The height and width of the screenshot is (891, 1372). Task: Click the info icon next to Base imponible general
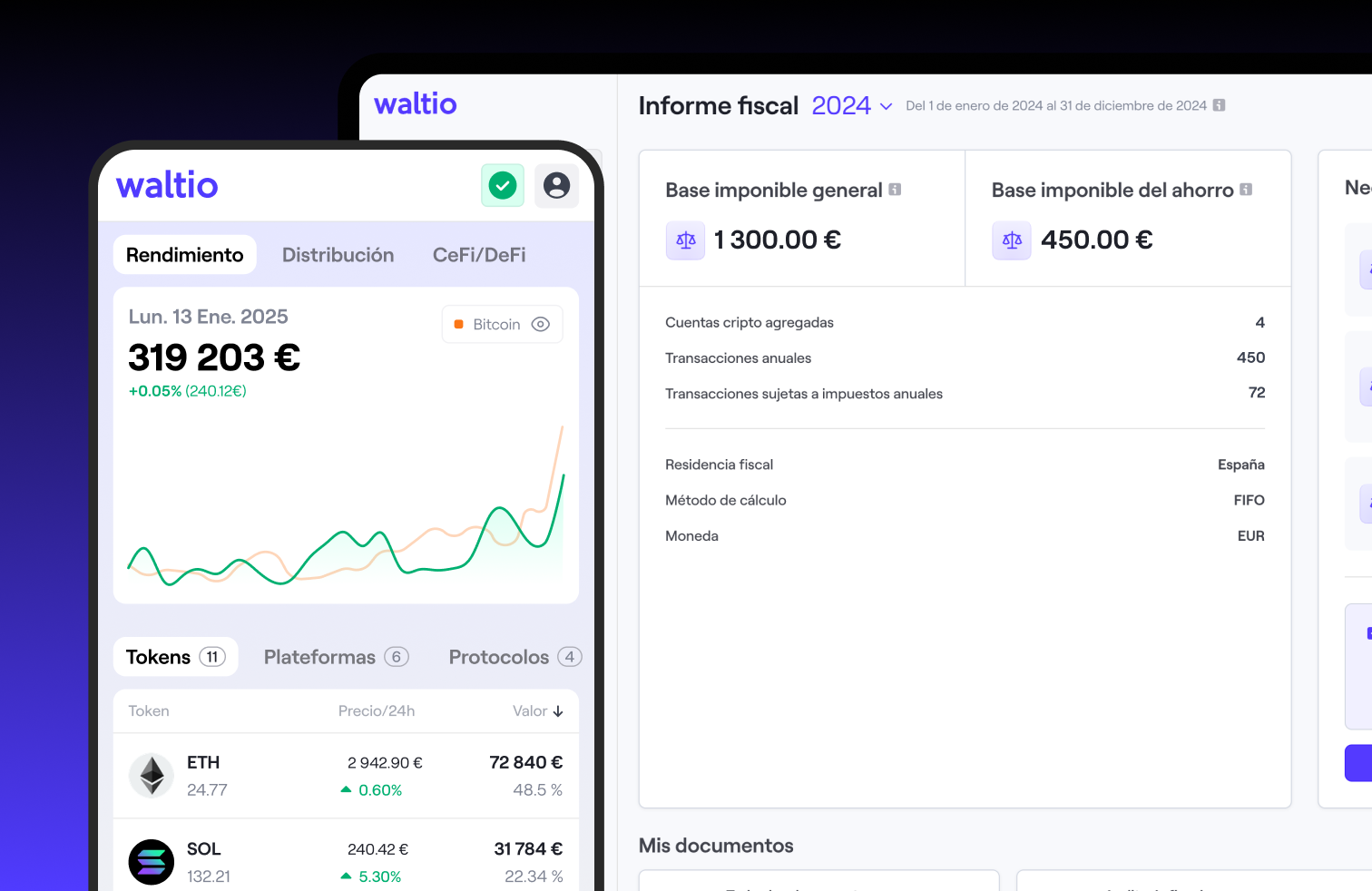pos(896,189)
